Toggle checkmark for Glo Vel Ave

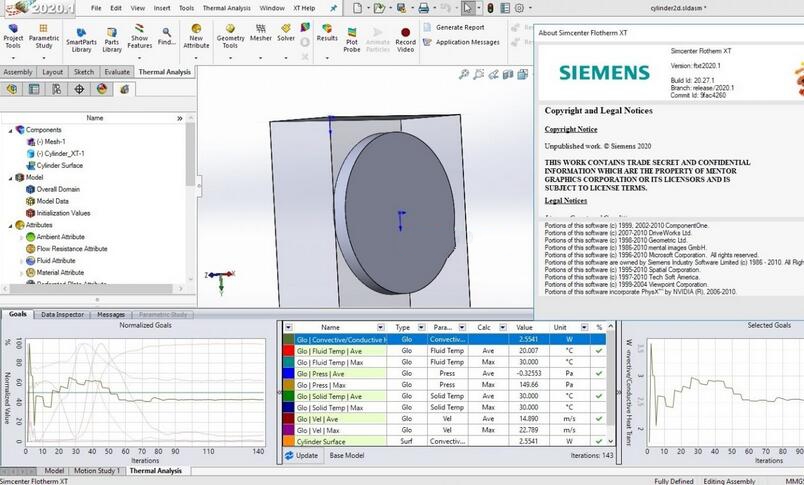(598, 418)
